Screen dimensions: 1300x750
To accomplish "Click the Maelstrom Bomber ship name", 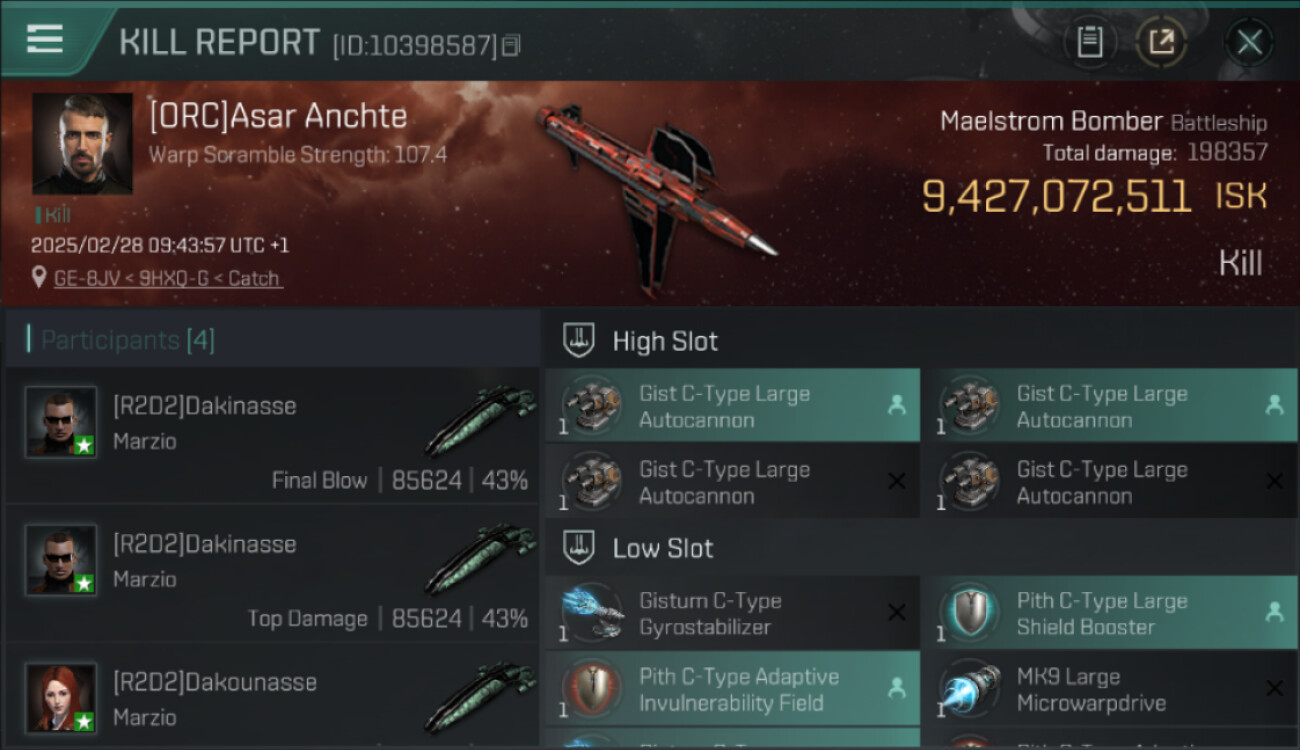I will 1051,122.
